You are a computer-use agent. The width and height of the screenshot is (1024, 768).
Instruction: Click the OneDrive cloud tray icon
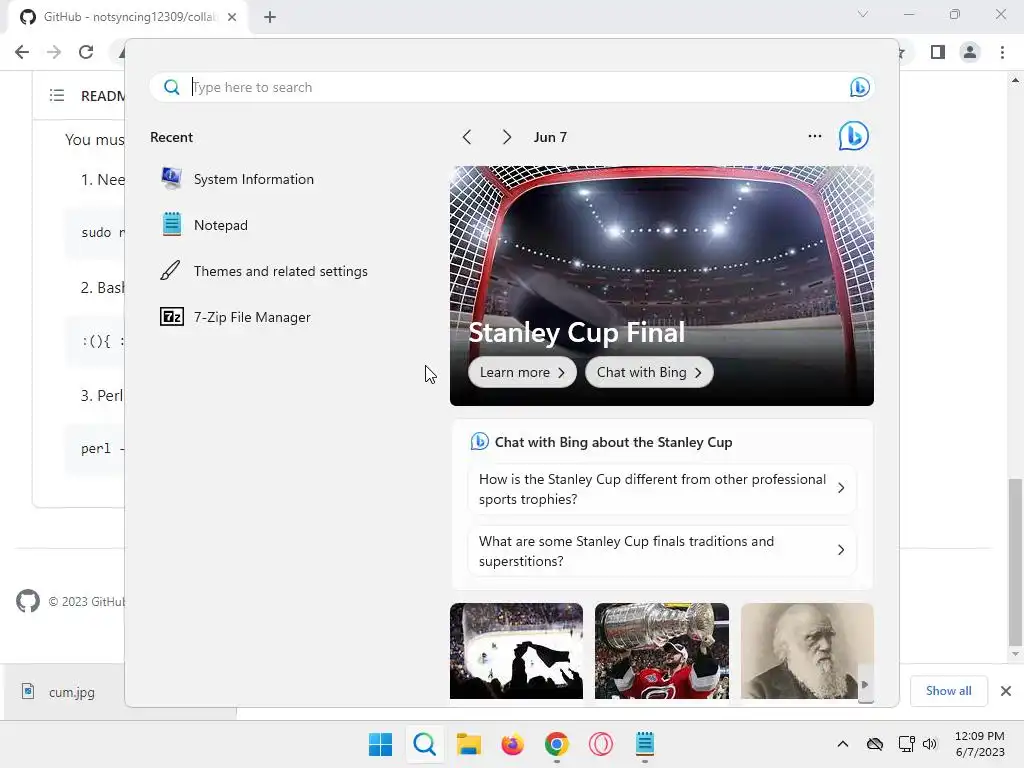pyautogui.click(x=874, y=744)
